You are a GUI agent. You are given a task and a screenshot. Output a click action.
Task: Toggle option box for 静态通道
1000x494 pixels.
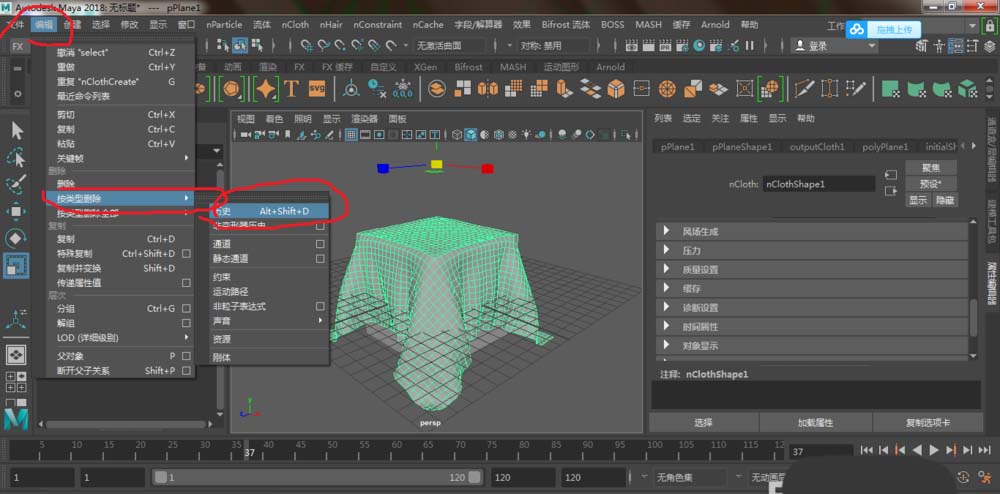(320, 259)
